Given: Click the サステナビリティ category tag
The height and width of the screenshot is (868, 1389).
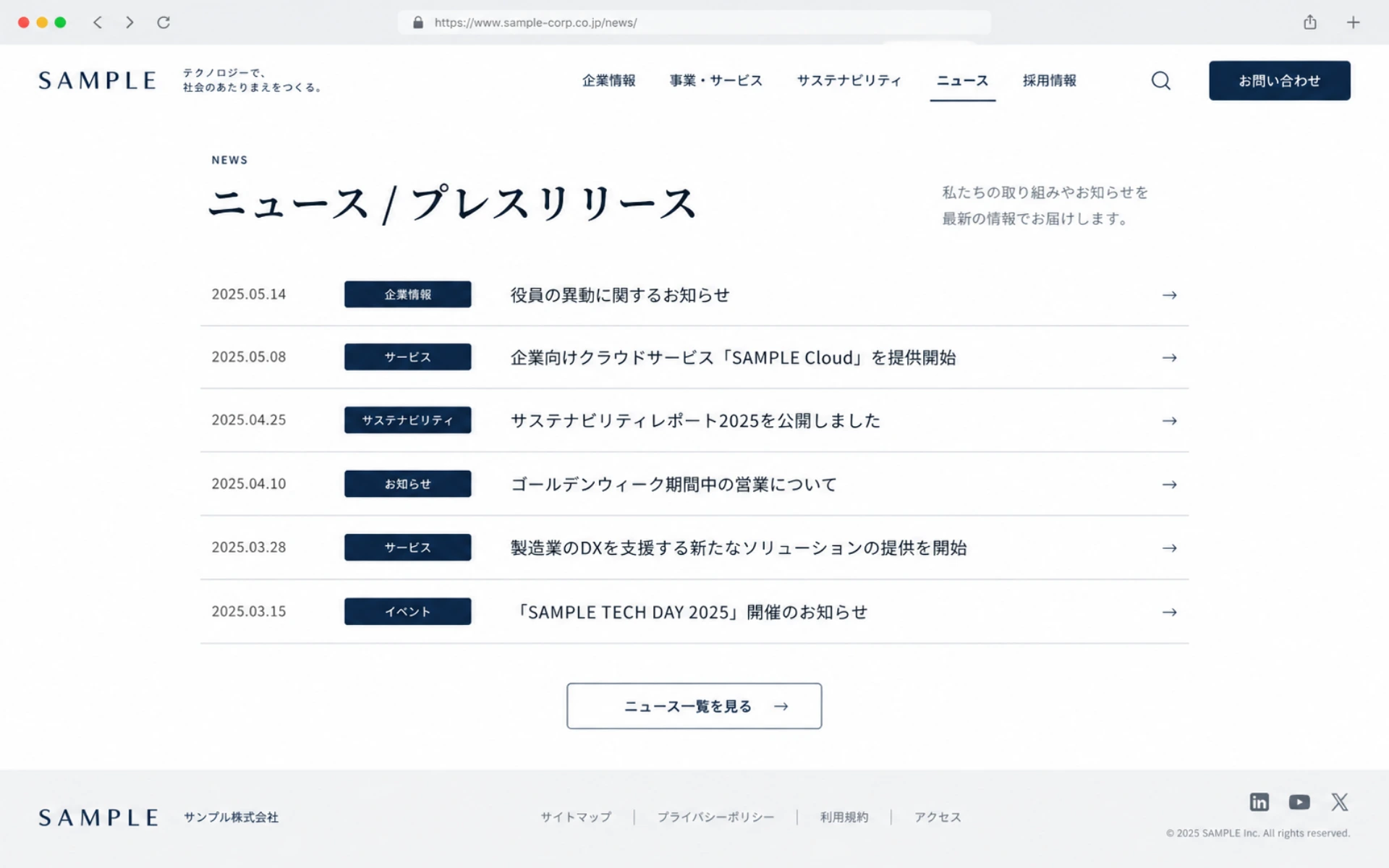Looking at the screenshot, I should pos(407,420).
